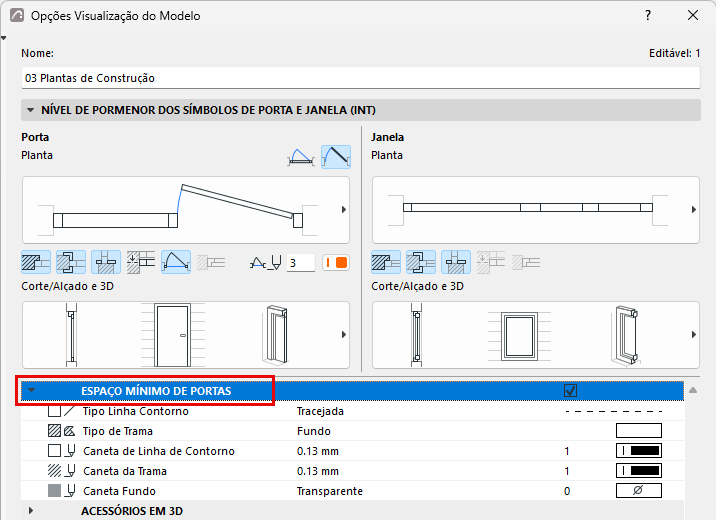Collapse the Espaço Mínimo de Portas group
The image size is (716, 520).
click(31, 391)
